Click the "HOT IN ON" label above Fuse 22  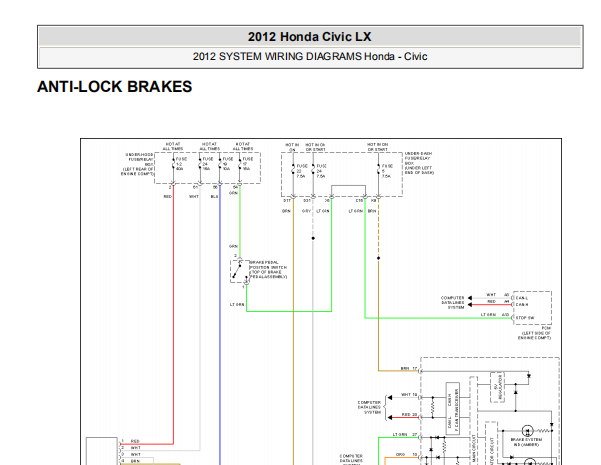[x=292, y=147]
